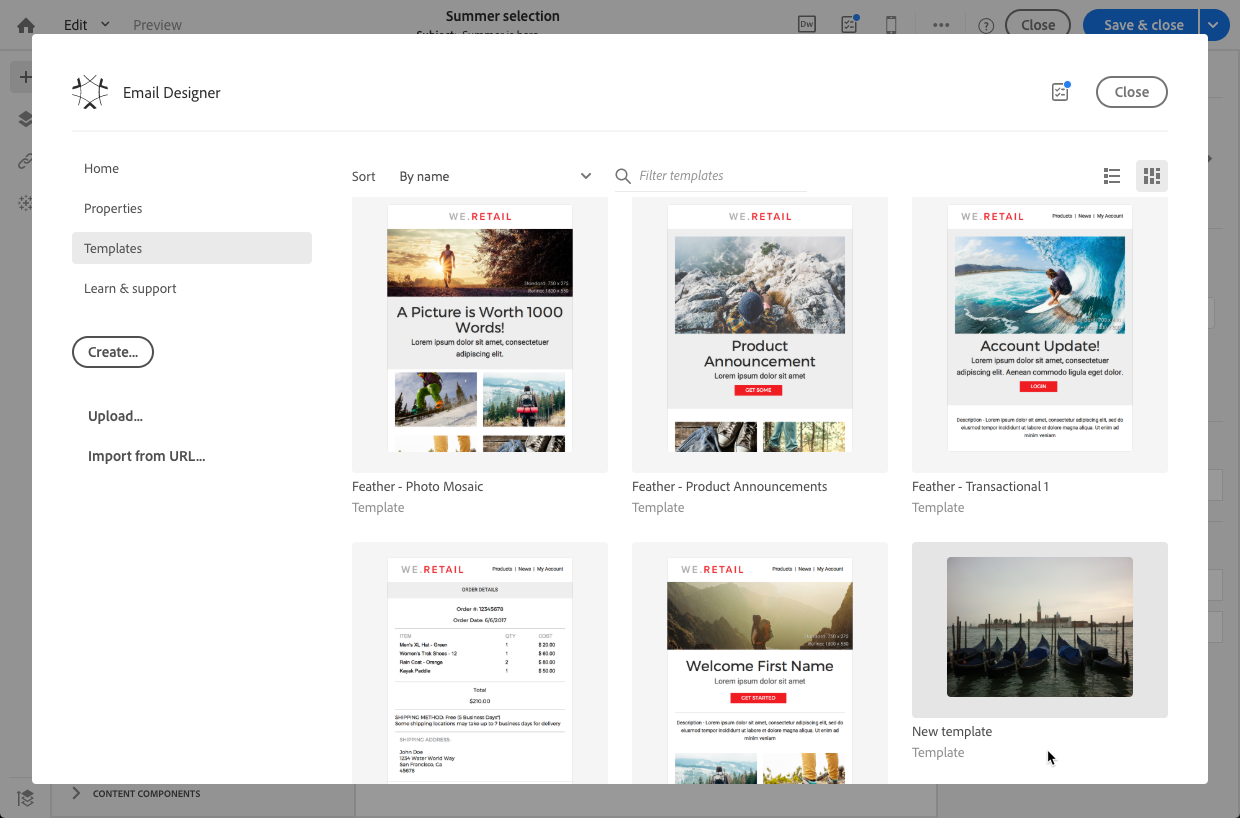Select Properties in the sidebar
This screenshot has width=1240, height=818.
pyautogui.click(x=192, y=208)
